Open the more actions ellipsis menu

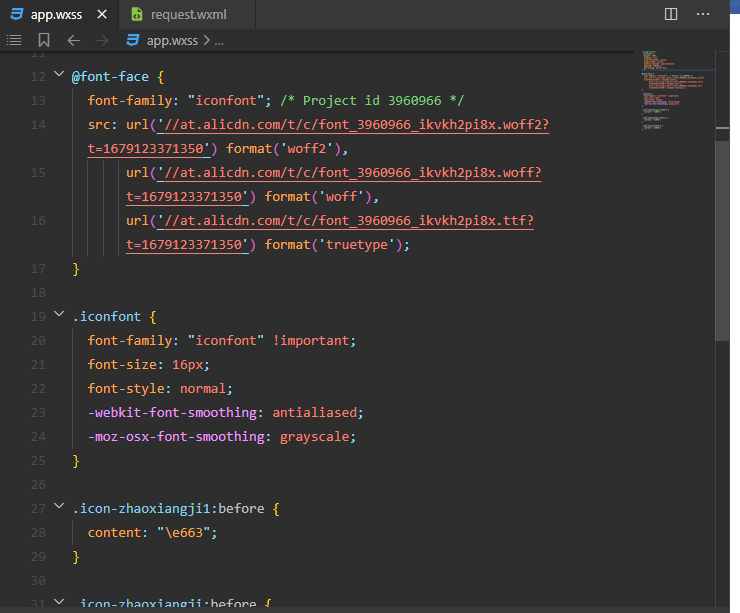pos(703,14)
